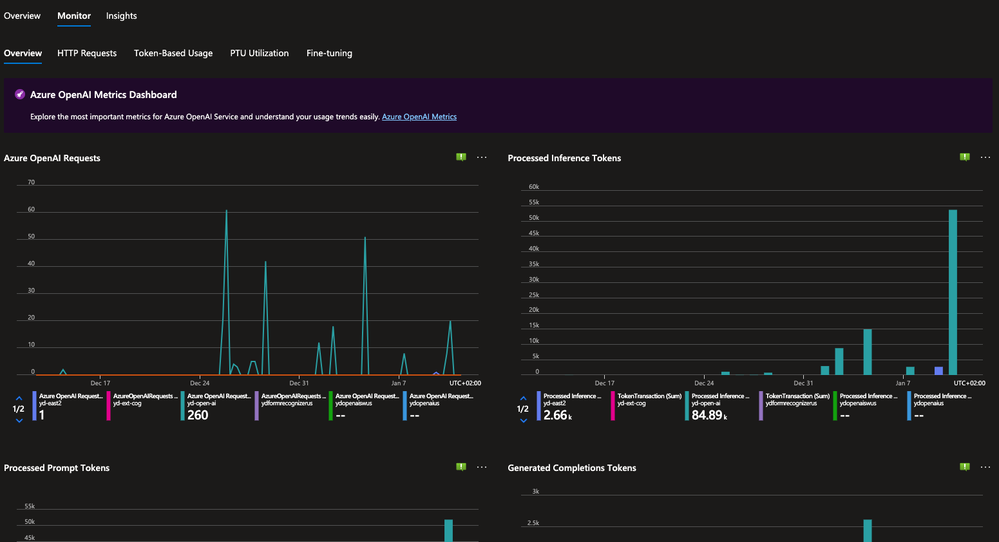Screen dimensions: 999x542
Task: Select the Monitor tab
Action: [x=74, y=16]
